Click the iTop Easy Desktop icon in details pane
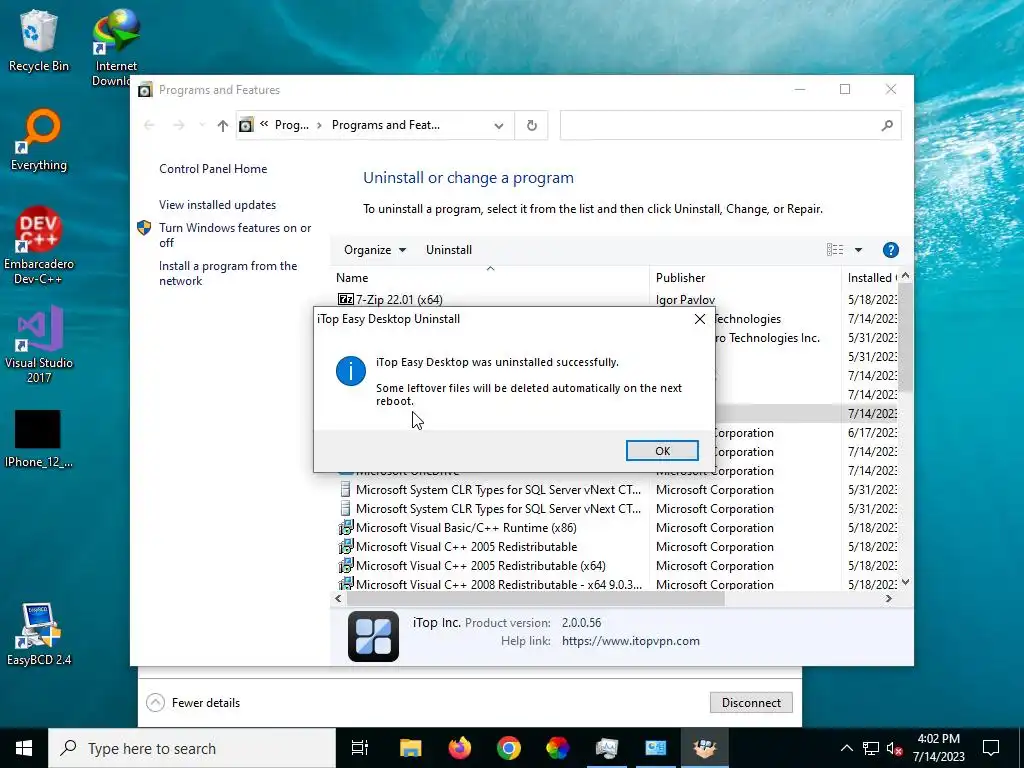This screenshot has height=768, width=1024. point(373,636)
